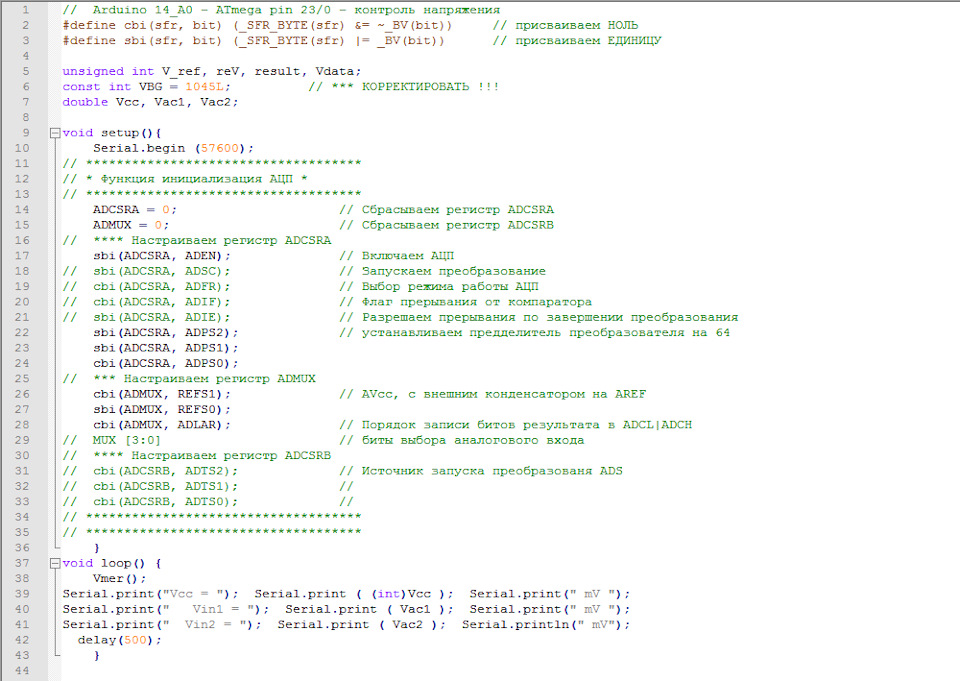Click comment 'Сбрасываем регистр ADCSRB'

(x=446, y=225)
